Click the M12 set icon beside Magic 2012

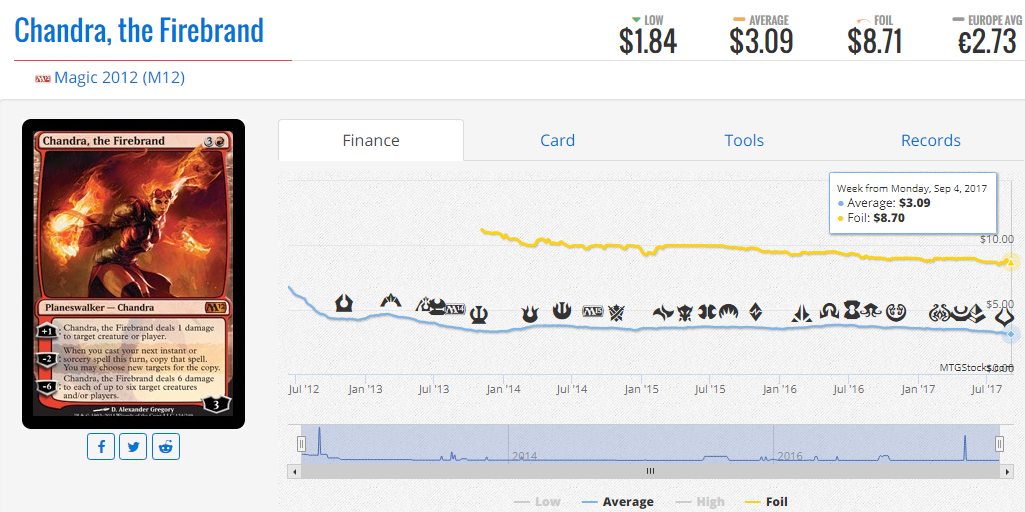43,79
